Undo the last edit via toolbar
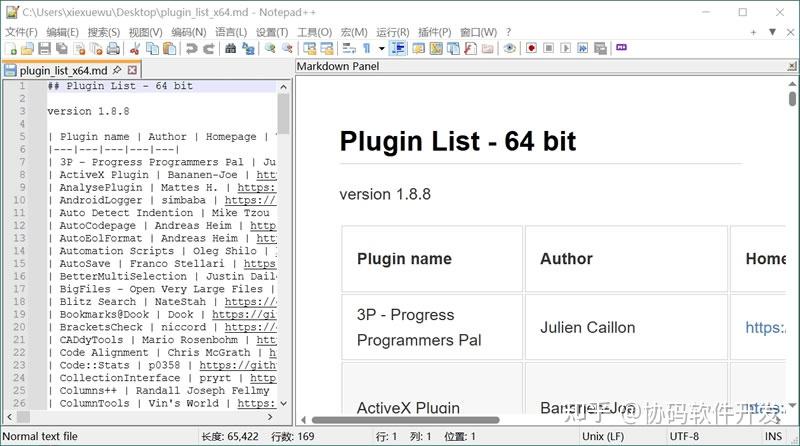The image size is (800, 446). 191,48
